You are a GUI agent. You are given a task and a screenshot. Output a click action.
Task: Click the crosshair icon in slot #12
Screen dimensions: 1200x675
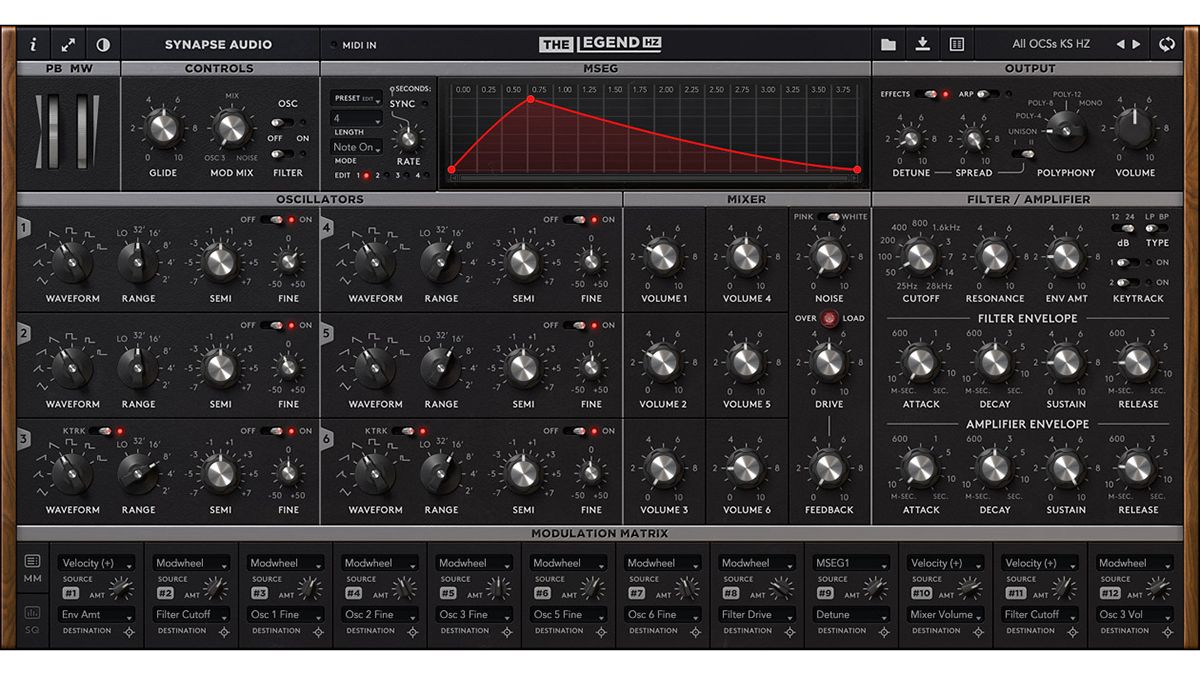(1166, 632)
